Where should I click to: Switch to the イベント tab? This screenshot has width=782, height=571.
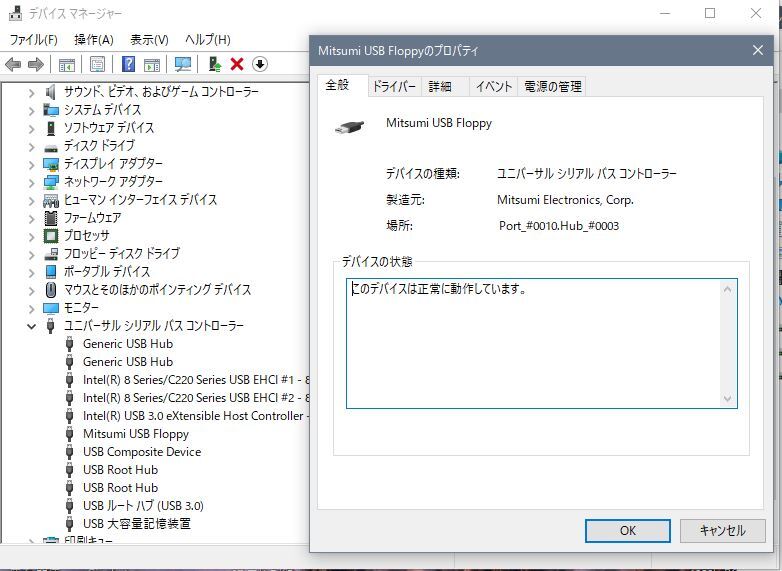493,87
